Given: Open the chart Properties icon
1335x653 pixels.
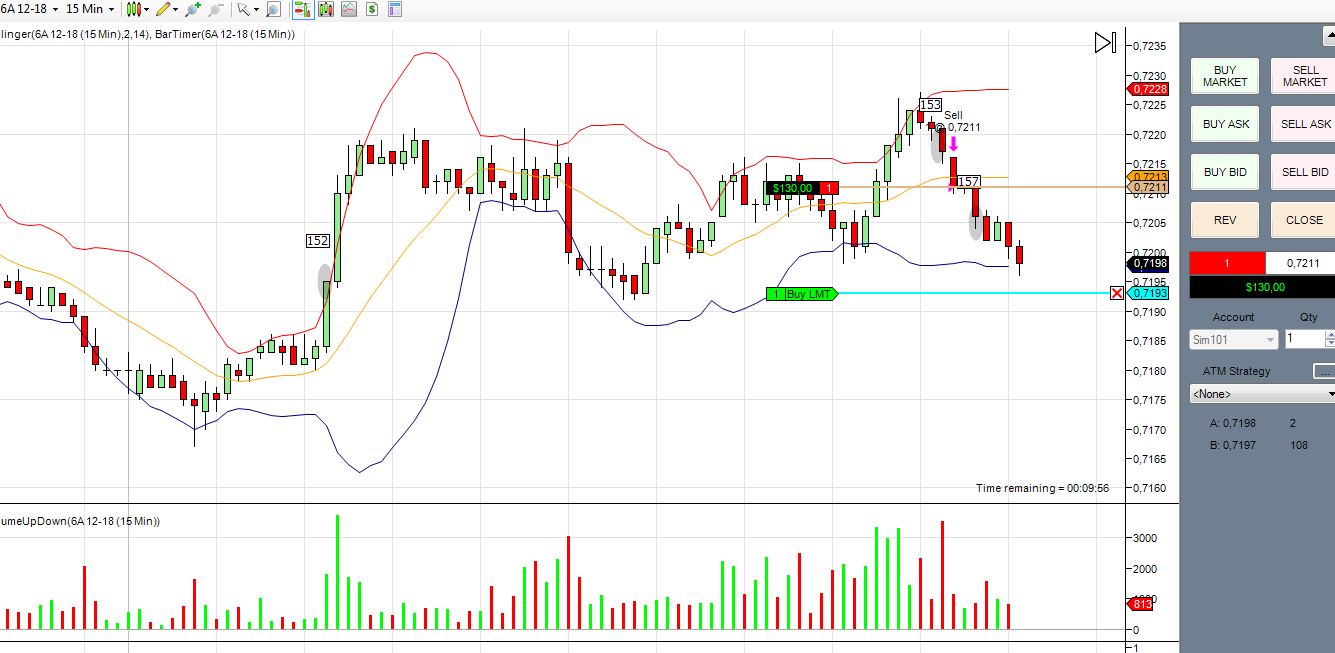Looking at the screenshot, I should (x=395, y=9).
